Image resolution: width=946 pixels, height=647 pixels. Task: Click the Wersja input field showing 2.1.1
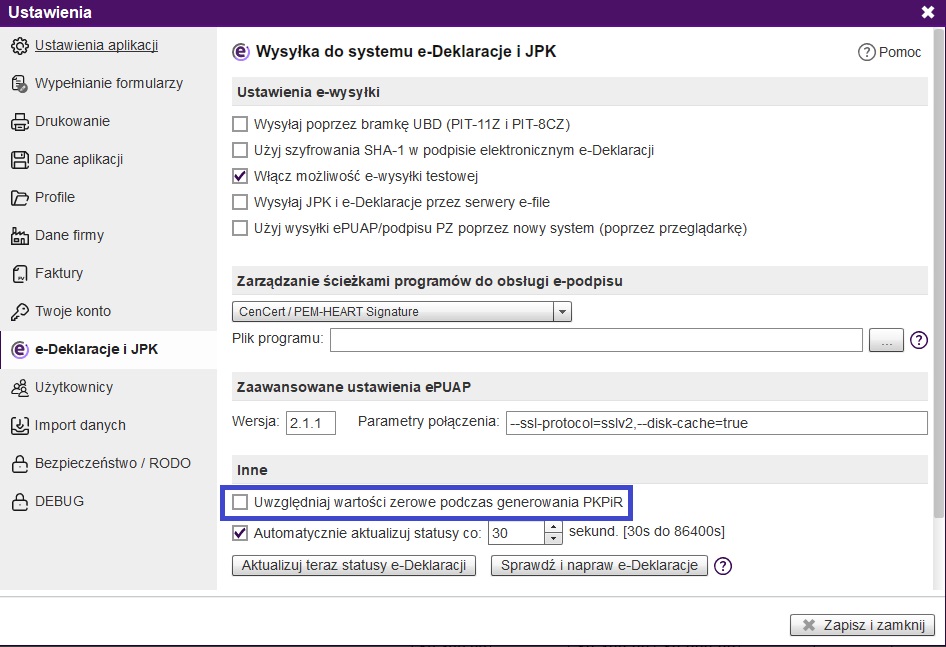(311, 423)
